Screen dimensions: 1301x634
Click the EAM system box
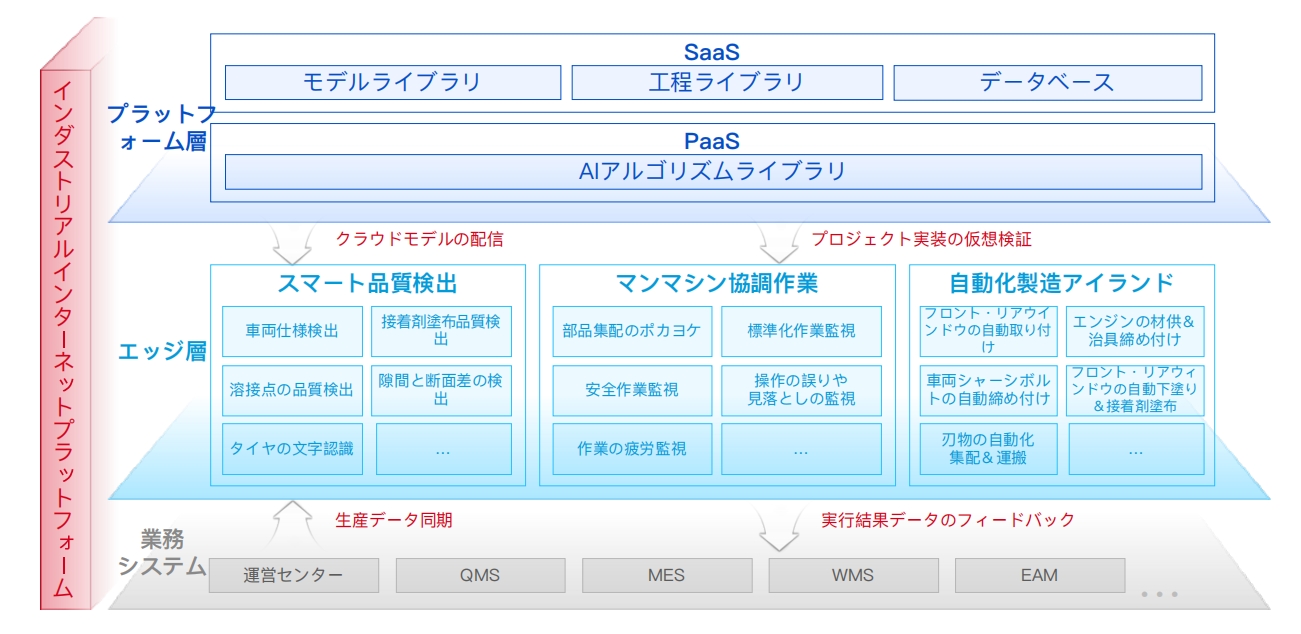click(1040, 575)
